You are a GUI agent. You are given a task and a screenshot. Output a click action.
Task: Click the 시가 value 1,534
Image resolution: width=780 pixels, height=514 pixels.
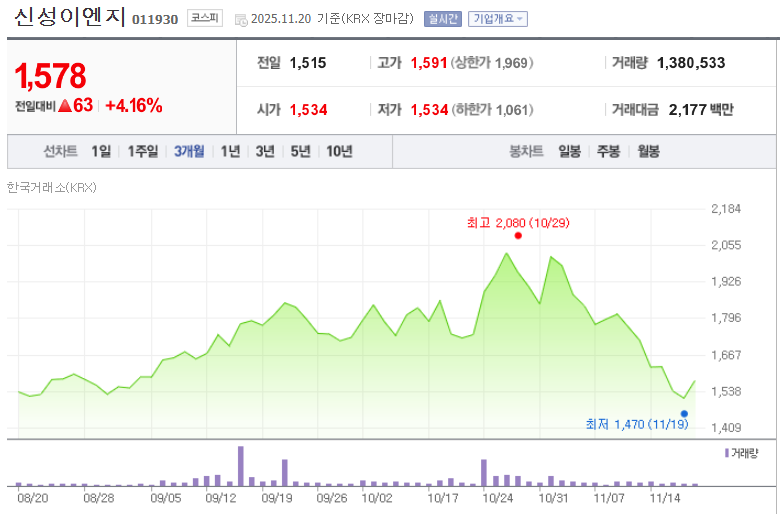pos(308,109)
